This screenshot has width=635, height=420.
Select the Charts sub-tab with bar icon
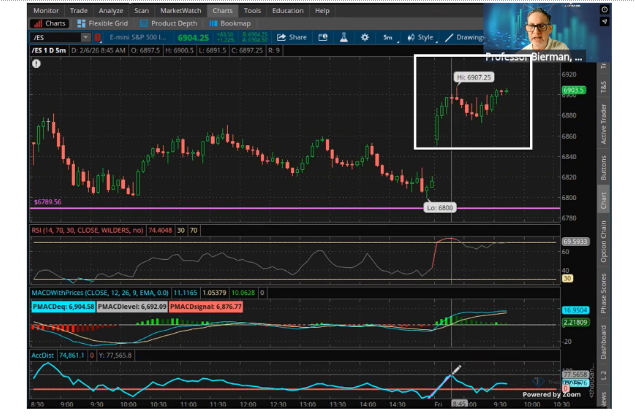[x=49, y=23]
